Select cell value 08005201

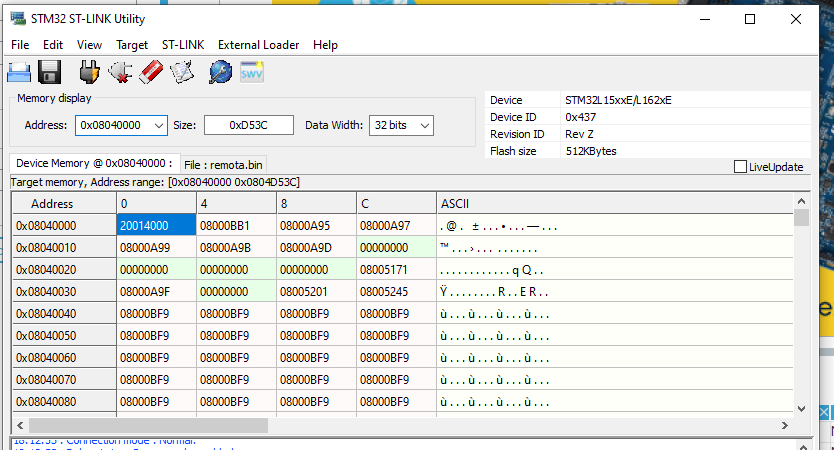click(x=316, y=291)
